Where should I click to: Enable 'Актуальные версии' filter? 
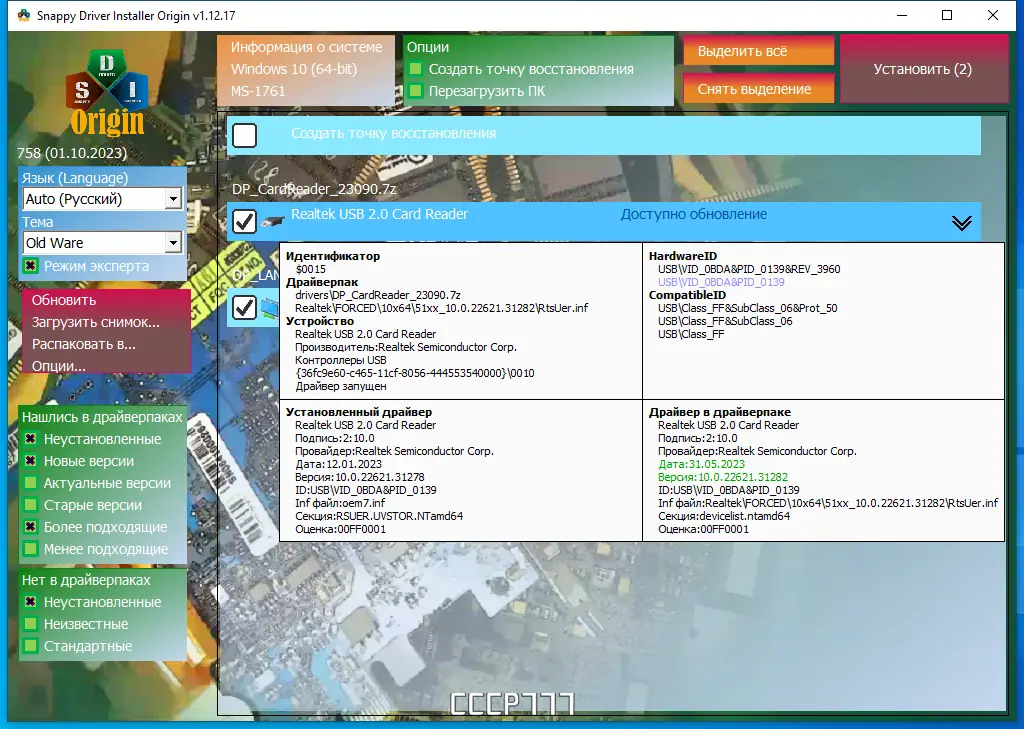click(x=30, y=483)
